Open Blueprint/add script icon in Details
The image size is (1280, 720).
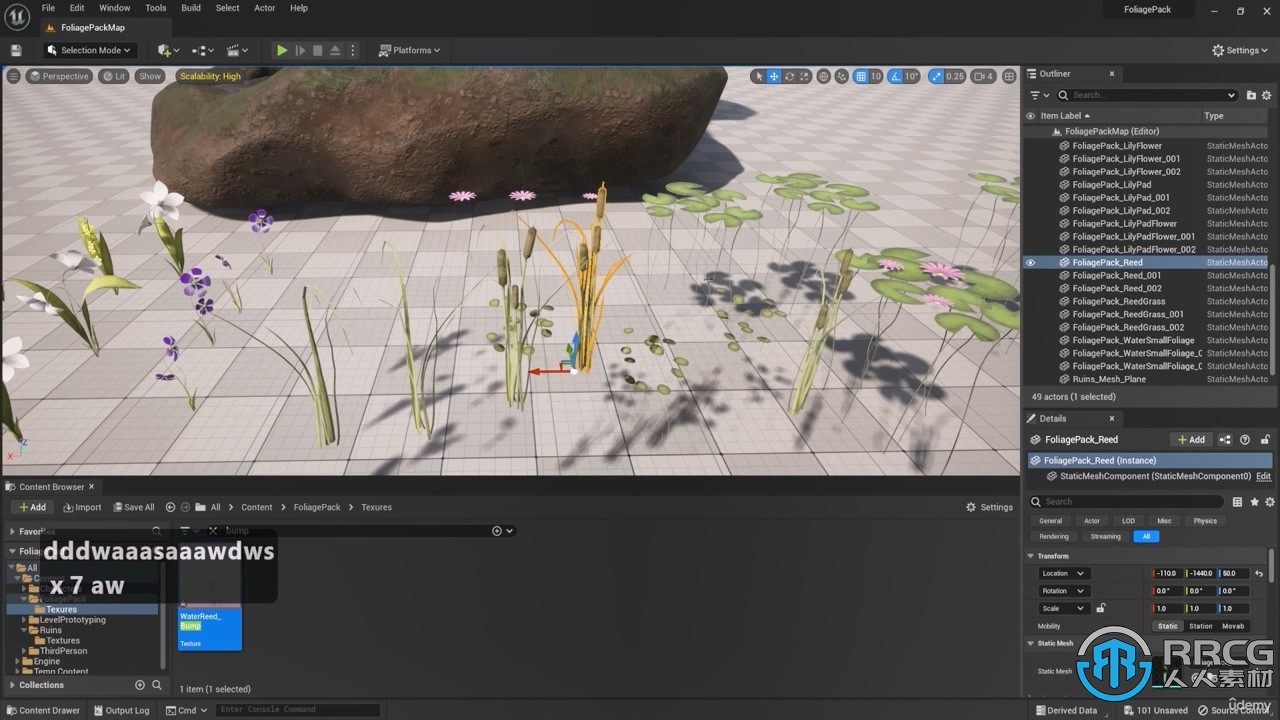tap(1226, 439)
